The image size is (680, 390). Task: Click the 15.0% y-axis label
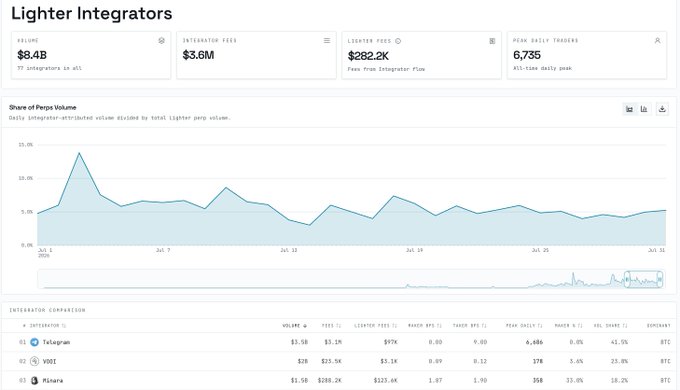26,145
